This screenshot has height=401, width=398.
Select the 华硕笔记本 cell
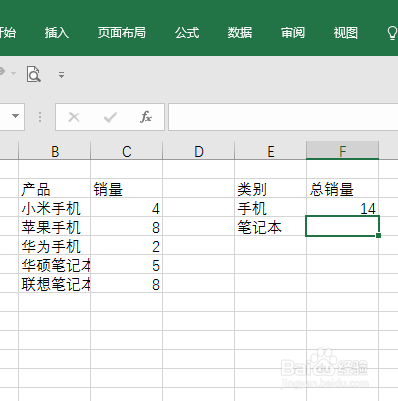pos(55,265)
